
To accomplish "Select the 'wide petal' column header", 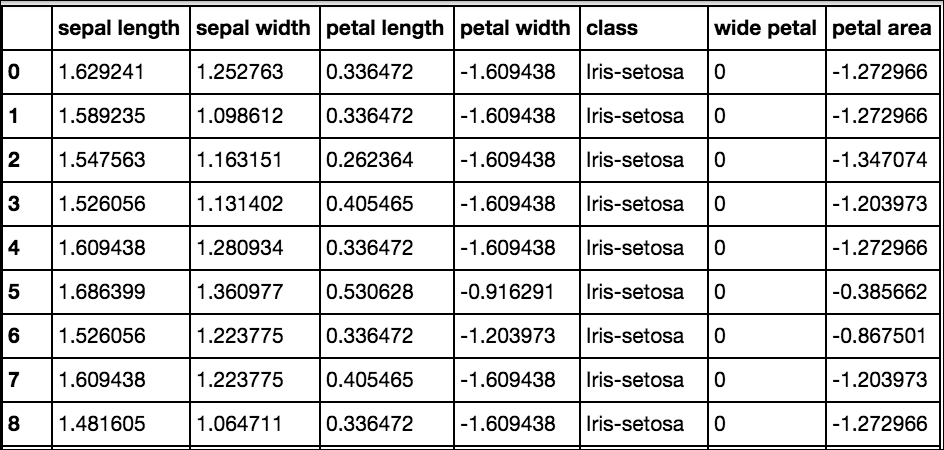I will [765, 28].
